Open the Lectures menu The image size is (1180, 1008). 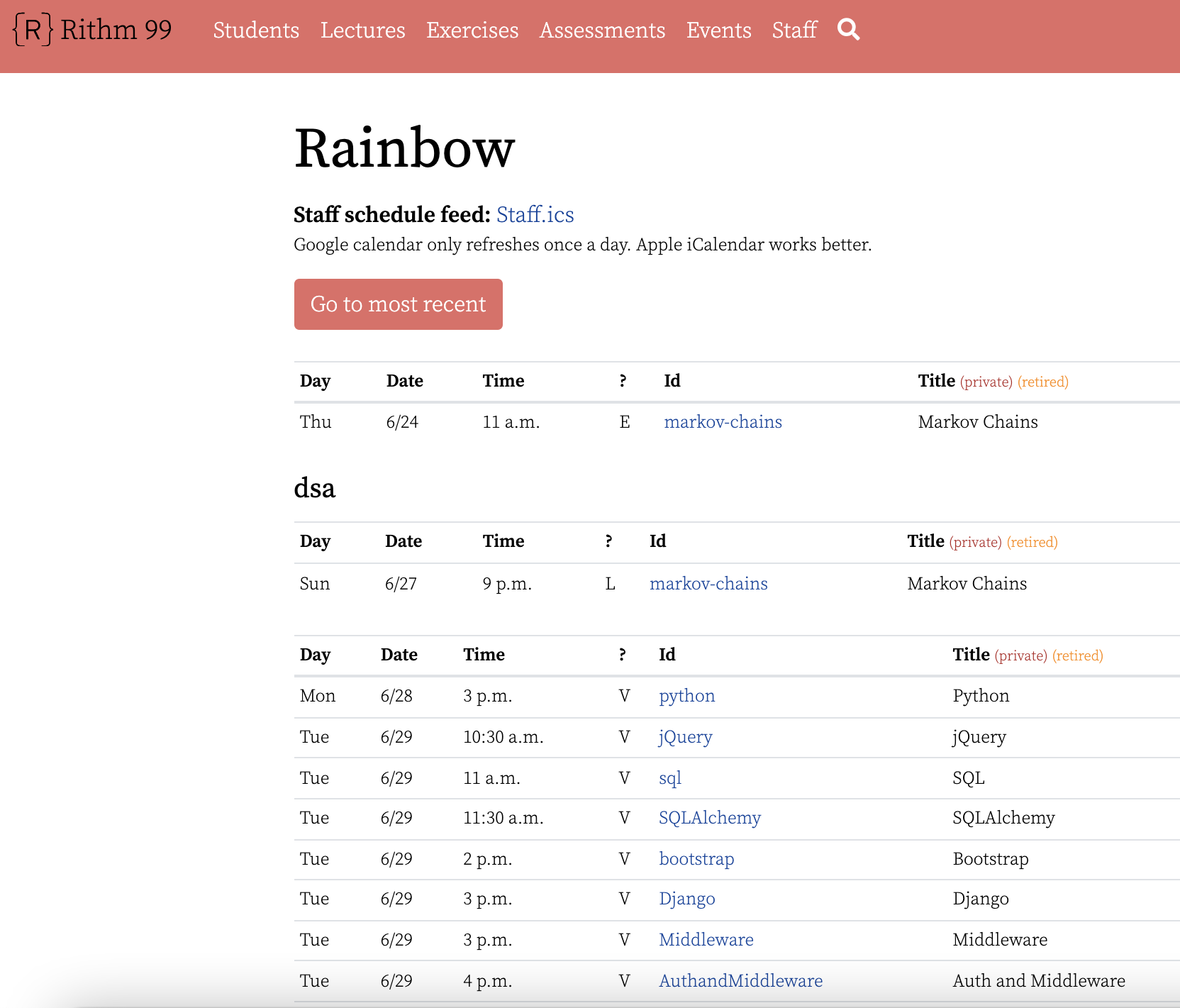click(362, 30)
